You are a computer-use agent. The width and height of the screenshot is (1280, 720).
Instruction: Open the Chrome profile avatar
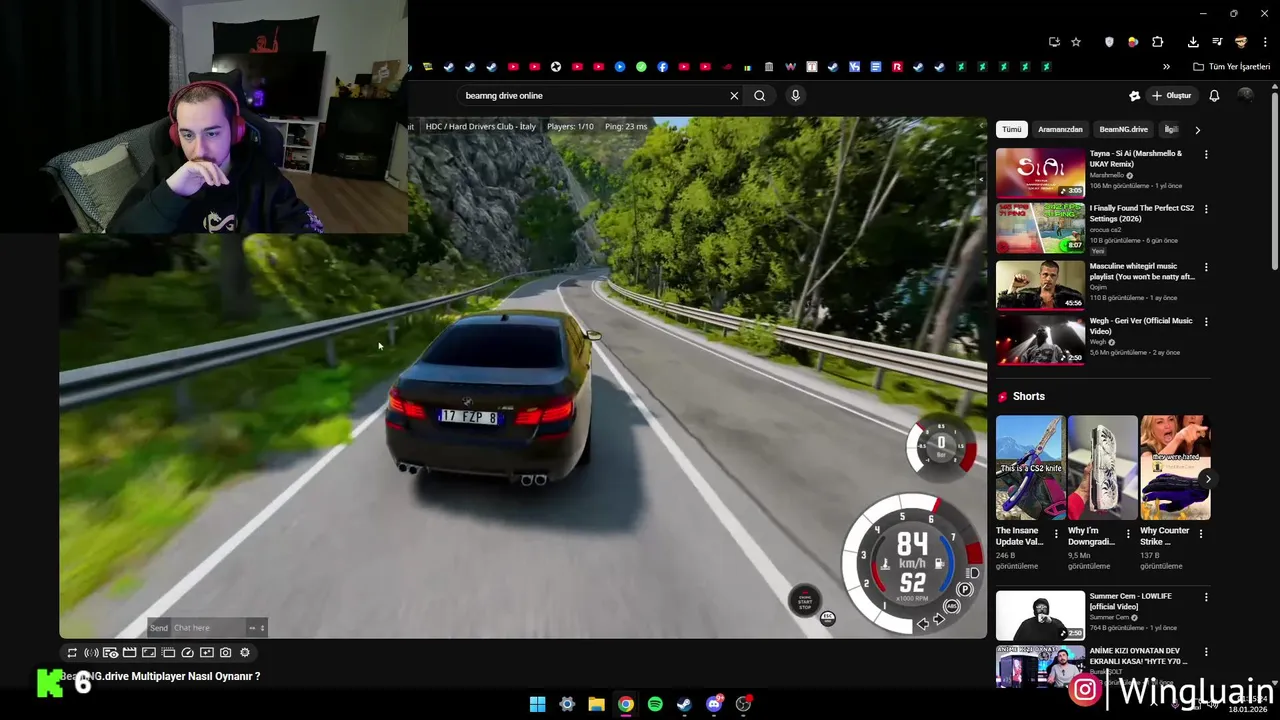click(x=1241, y=42)
